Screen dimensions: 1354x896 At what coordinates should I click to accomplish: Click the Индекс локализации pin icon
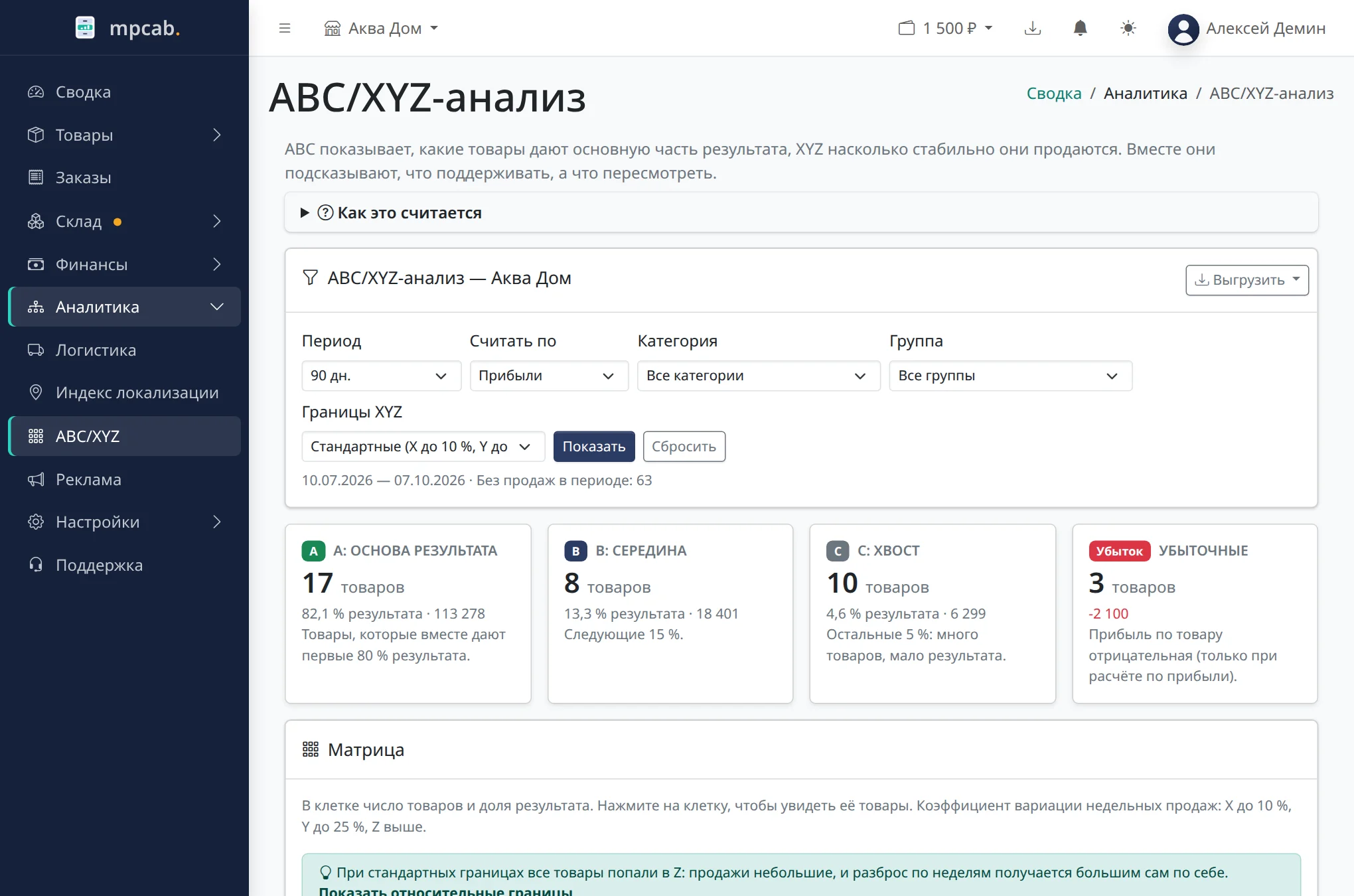click(36, 392)
